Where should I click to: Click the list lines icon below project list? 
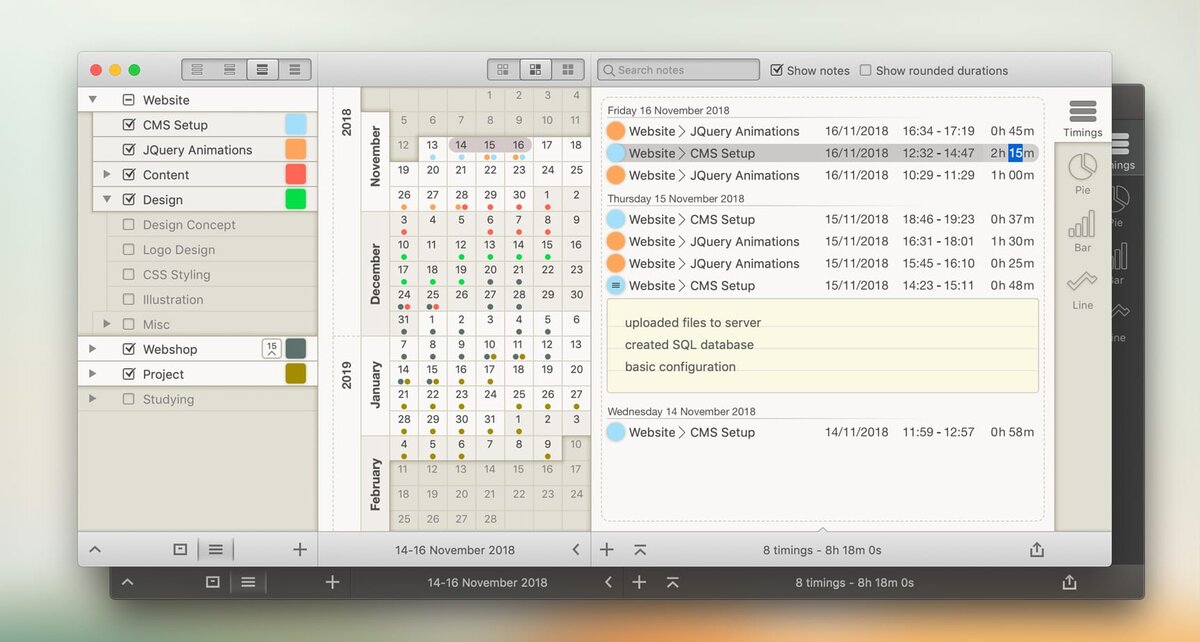click(x=215, y=549)
